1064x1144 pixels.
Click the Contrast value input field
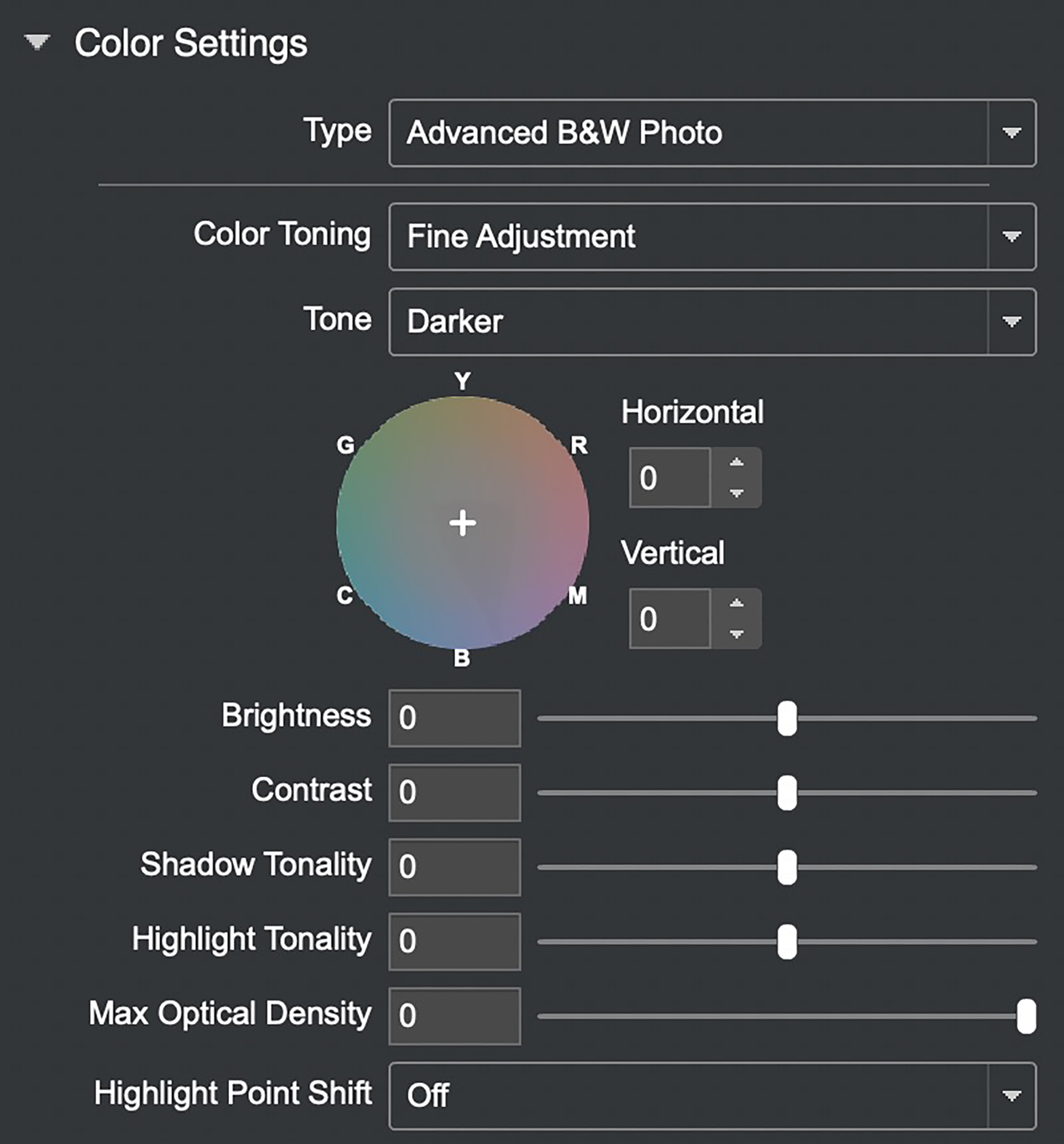pos(455,793)
